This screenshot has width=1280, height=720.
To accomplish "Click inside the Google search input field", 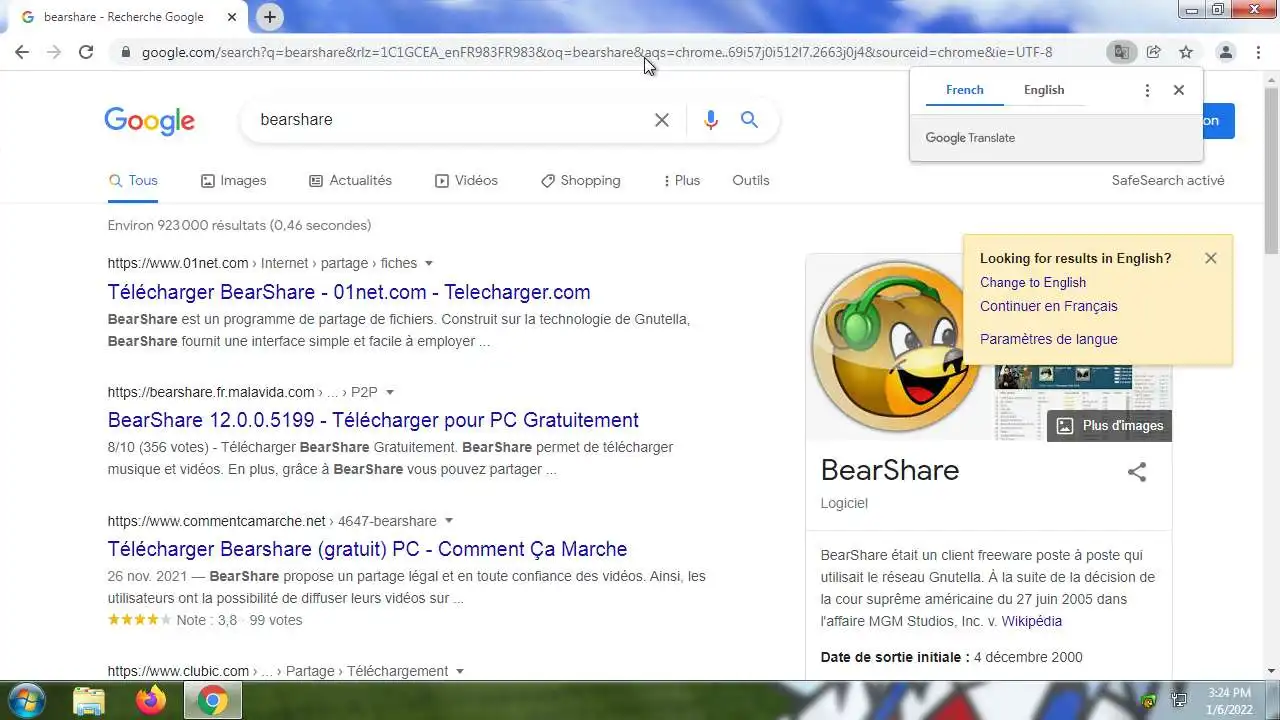I will [x=450, y=120].
